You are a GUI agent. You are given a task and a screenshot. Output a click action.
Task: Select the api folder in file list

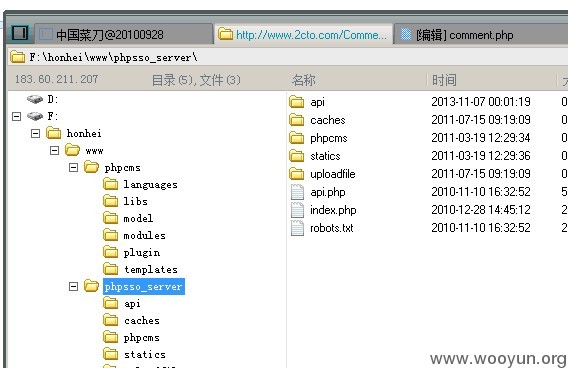pyautogui.click(x=317, y=103)
